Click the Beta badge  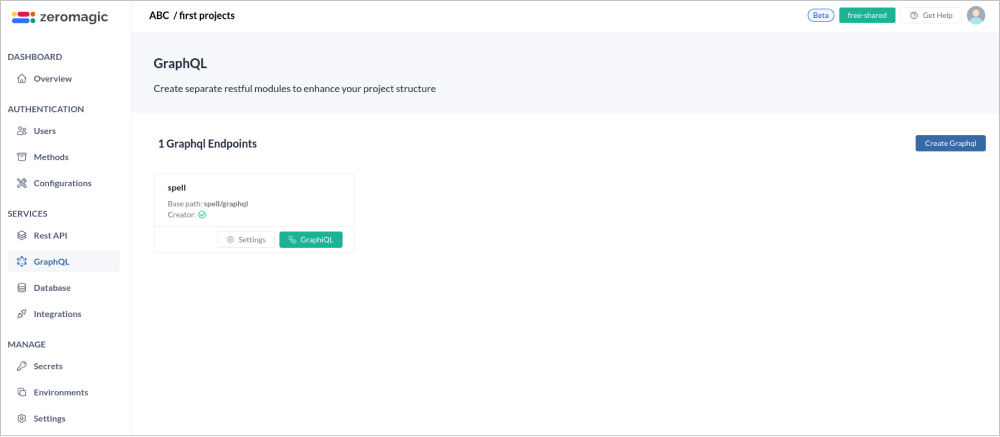(x=821, y=15)
